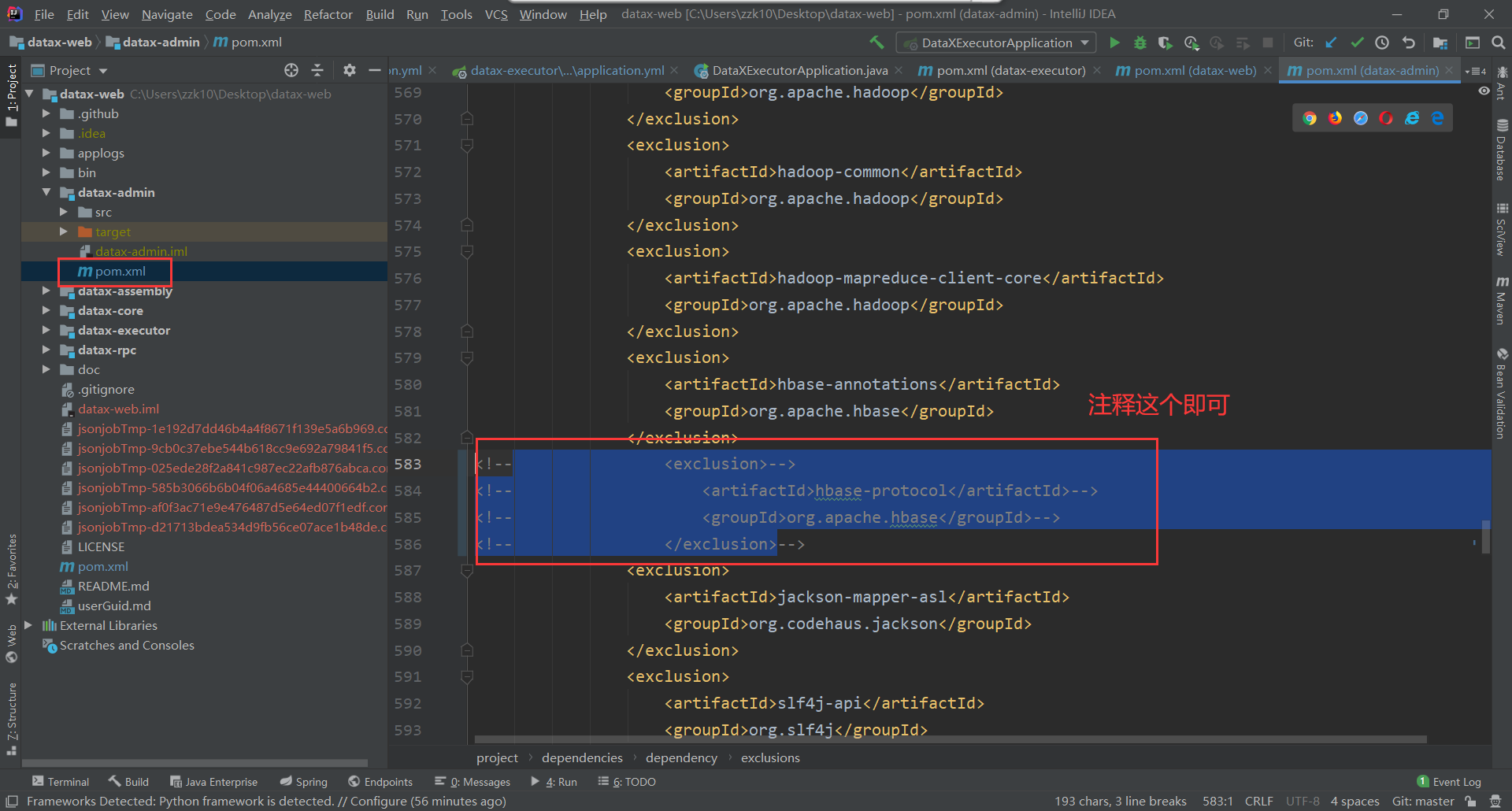Hide Project panel with minus icon

(x=374, y=70)
